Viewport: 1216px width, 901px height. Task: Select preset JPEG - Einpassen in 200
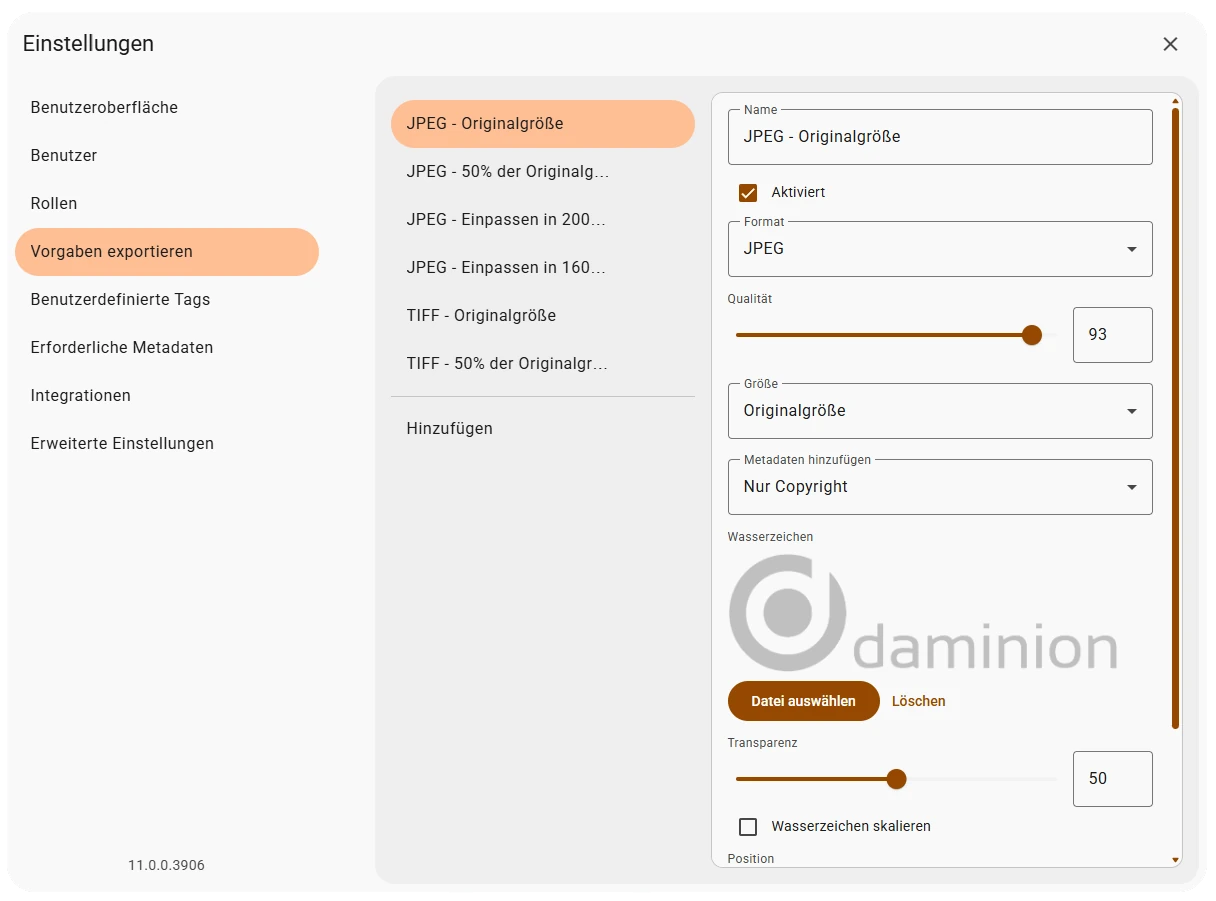[x=543, y=220]
